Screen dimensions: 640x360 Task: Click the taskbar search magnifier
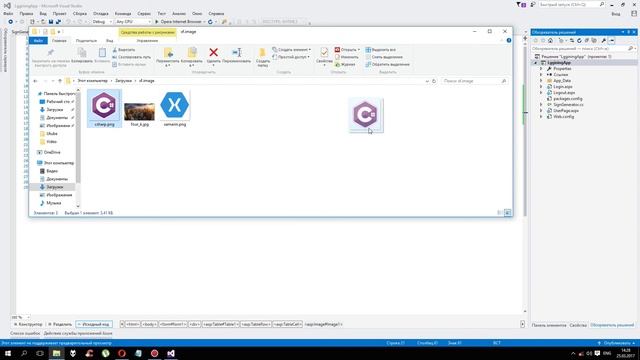(24, 353)
